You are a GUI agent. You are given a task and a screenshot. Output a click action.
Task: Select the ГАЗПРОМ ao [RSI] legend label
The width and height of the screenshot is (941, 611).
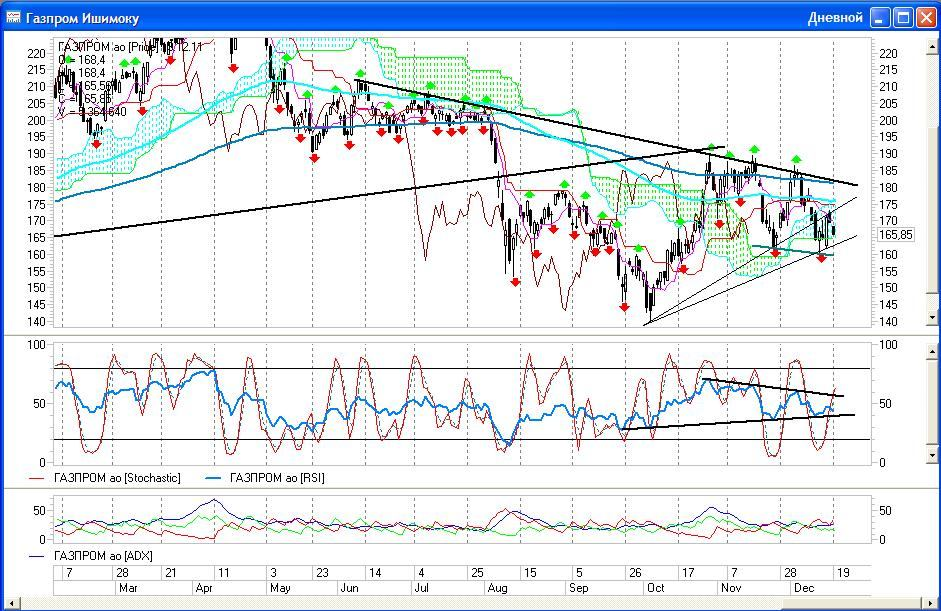[277, 478]
